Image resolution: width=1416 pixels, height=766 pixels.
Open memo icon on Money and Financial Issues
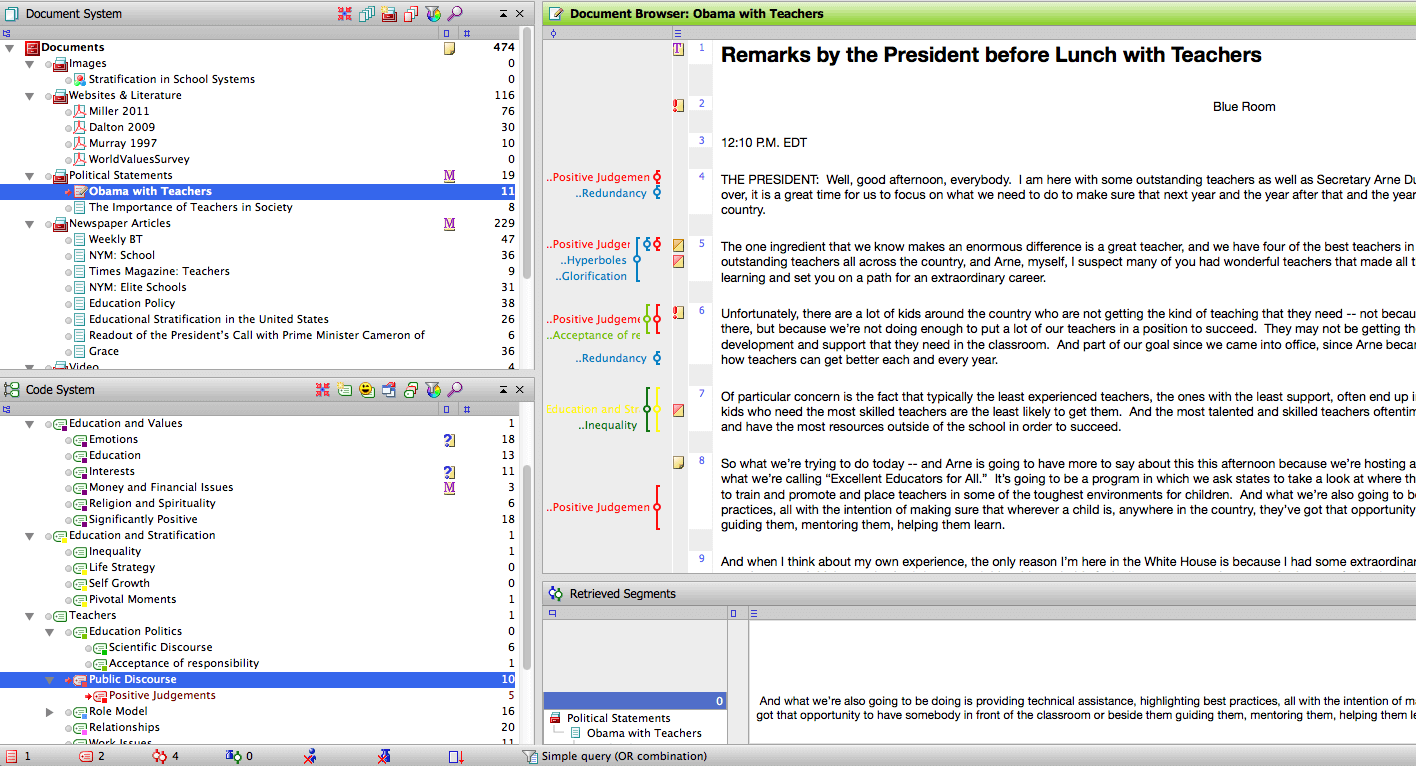449,487
